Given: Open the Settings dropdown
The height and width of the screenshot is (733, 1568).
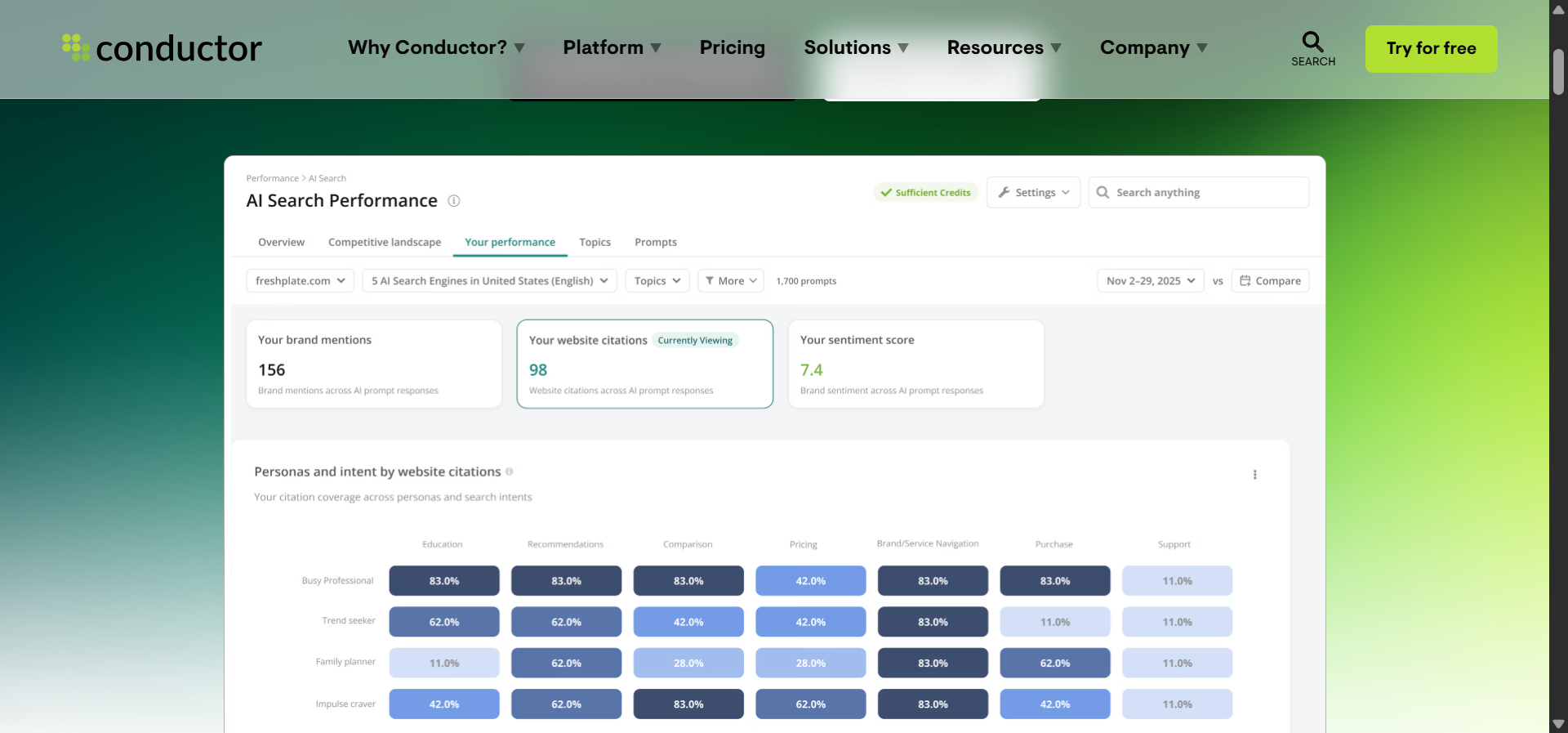Looking at the screenshot, I should (1033, 192).
